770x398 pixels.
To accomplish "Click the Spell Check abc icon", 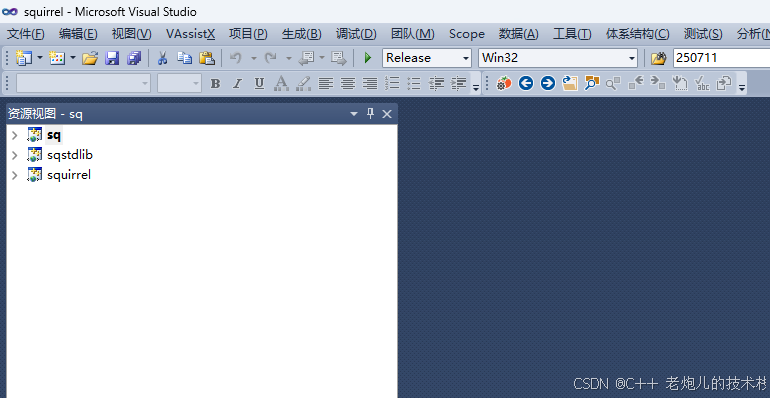I will pyautogui.click(x=702, y=84).
